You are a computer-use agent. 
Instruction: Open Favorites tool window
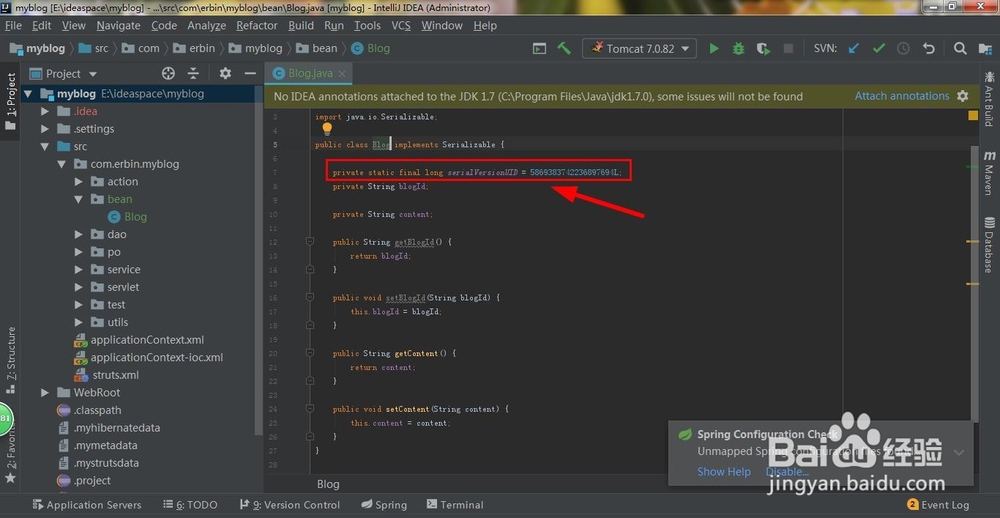pyautogui.click(x=10, y=453)
